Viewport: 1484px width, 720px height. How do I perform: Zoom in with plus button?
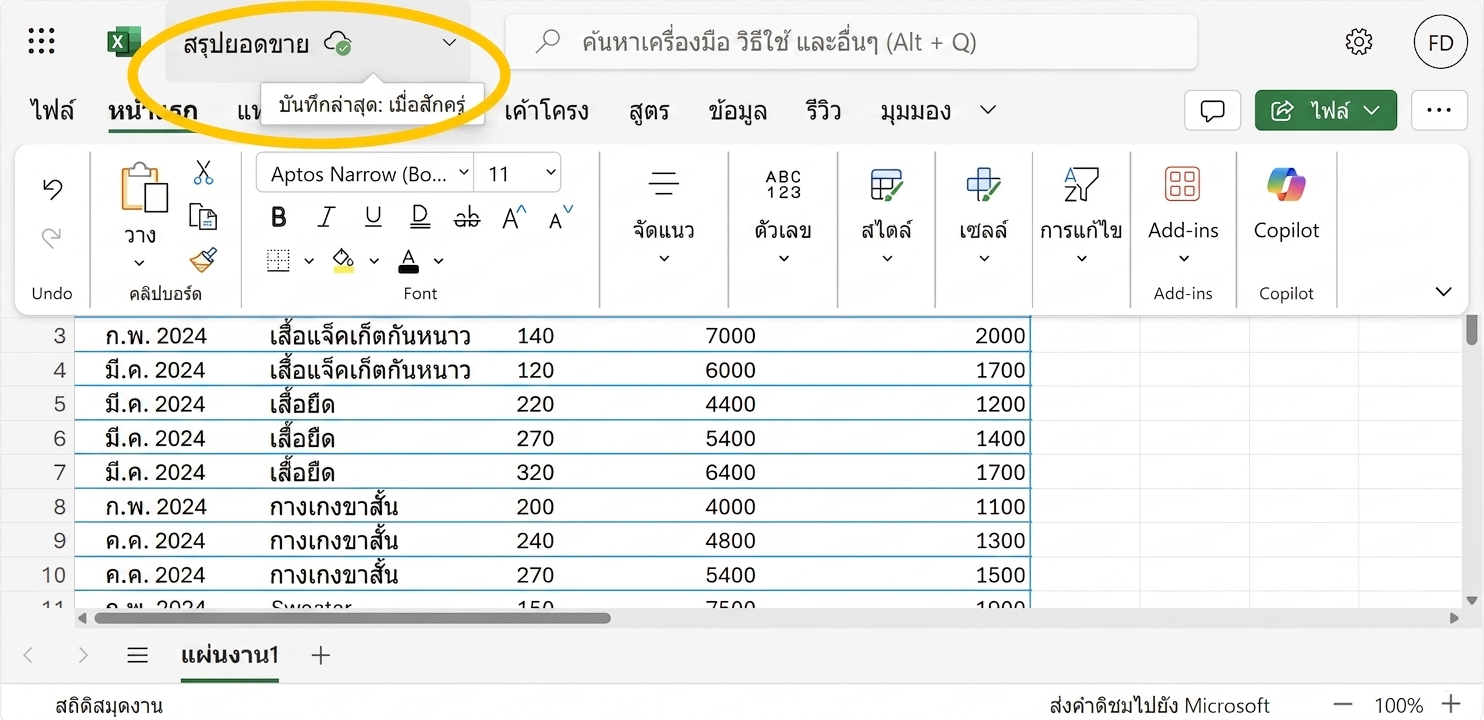coord(1451,705)
